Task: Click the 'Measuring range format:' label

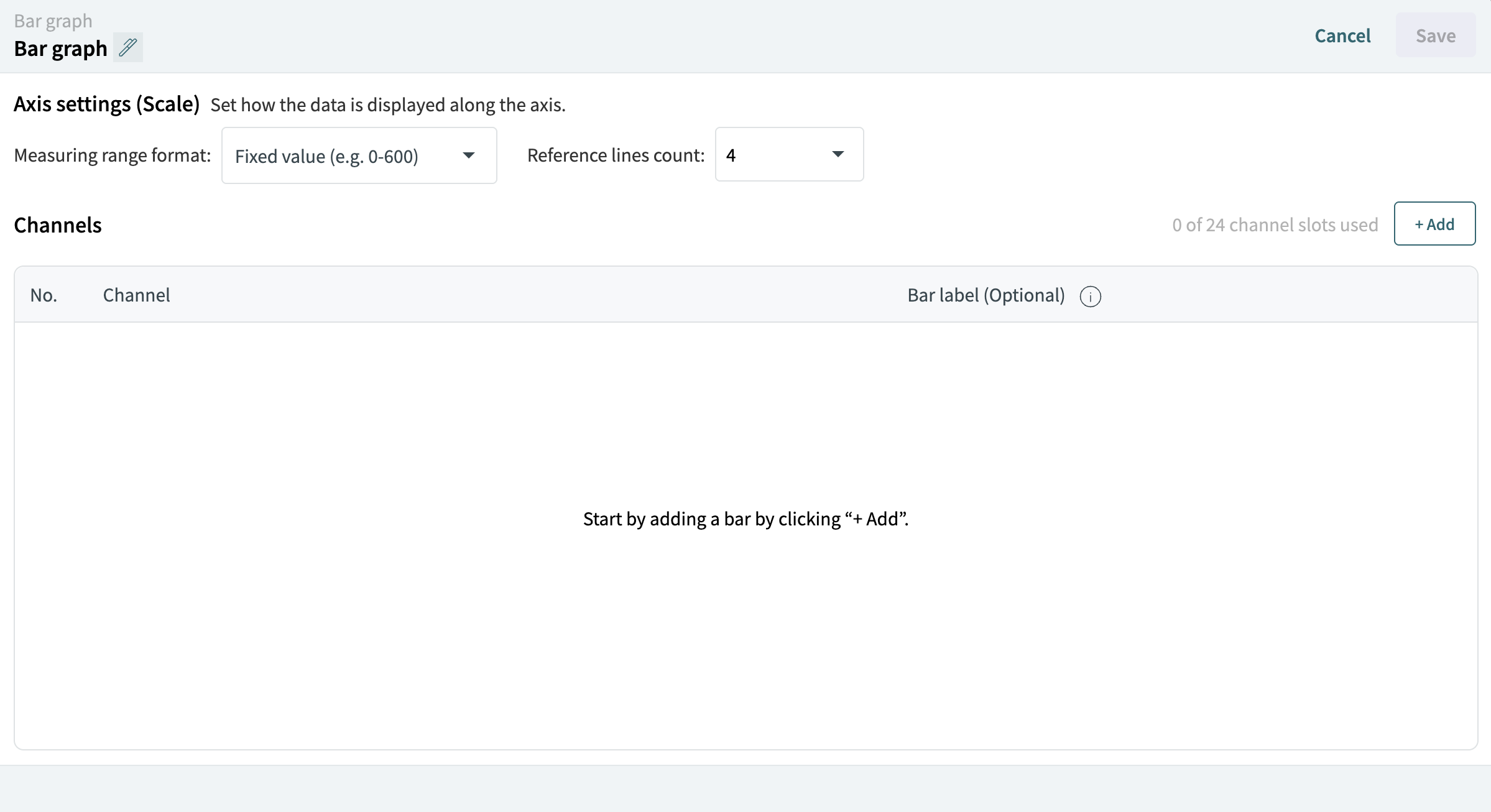Action: click(113, 155)
